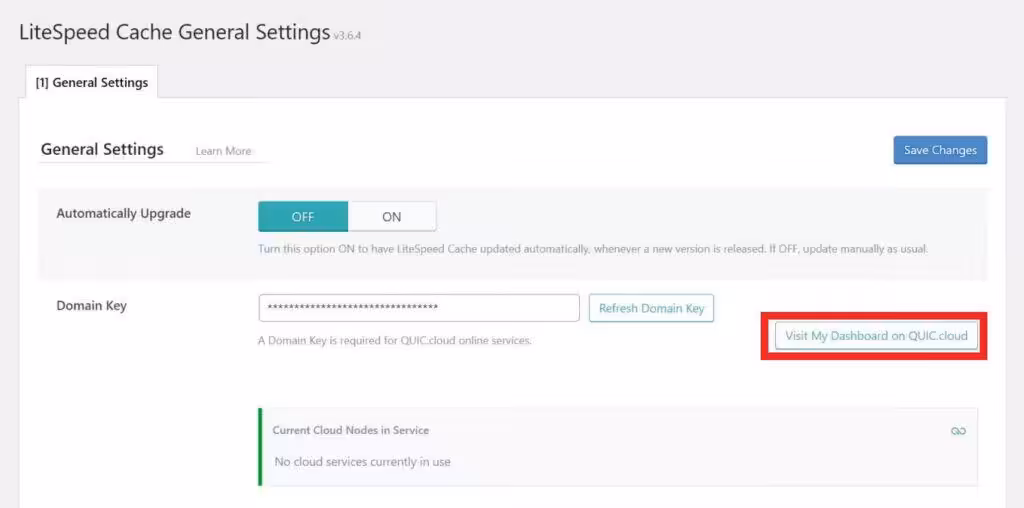The height and width of the screenshot is (508, 1024).
Task: Click the 'Current Cloud Nodes in Service' heading
Action: [x=351, y=430]
